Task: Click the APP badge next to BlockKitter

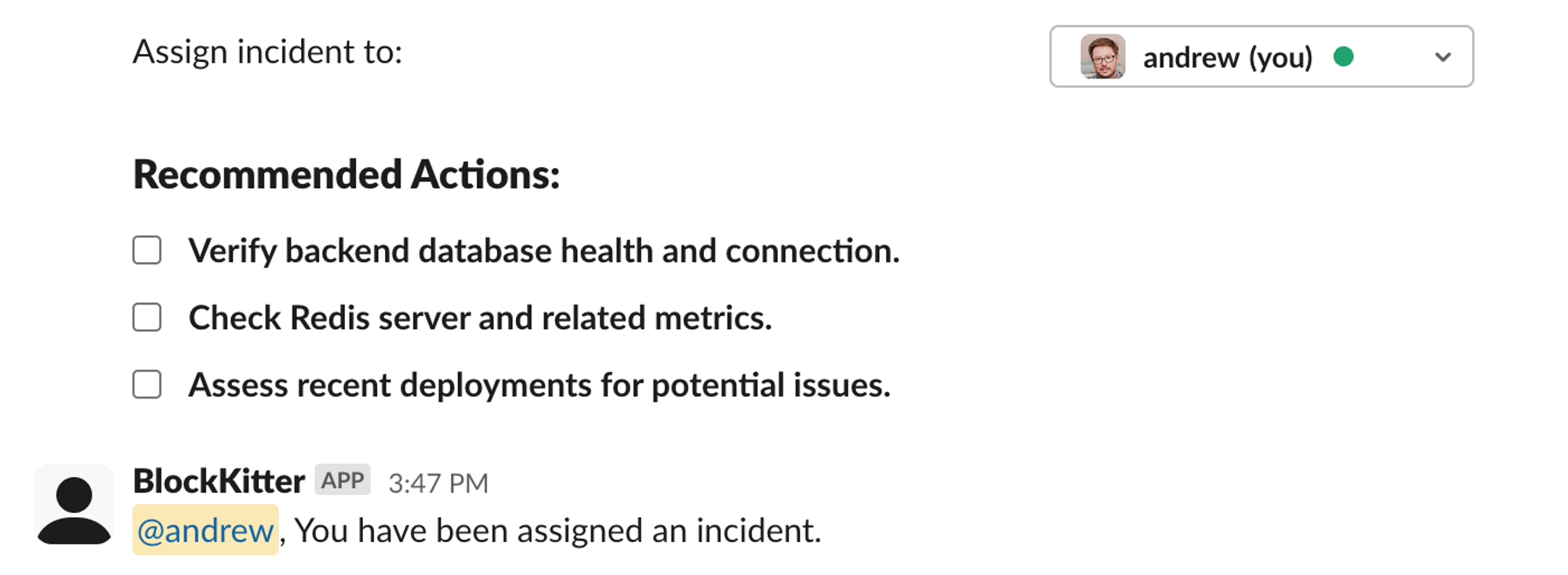Action: point(342,479)
